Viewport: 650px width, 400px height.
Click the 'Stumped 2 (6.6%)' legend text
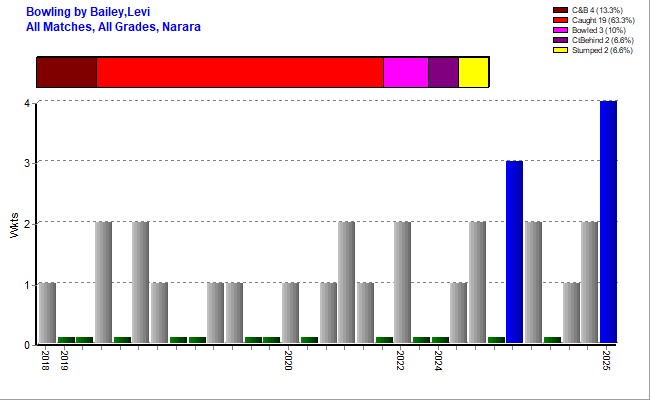point(602,50)
